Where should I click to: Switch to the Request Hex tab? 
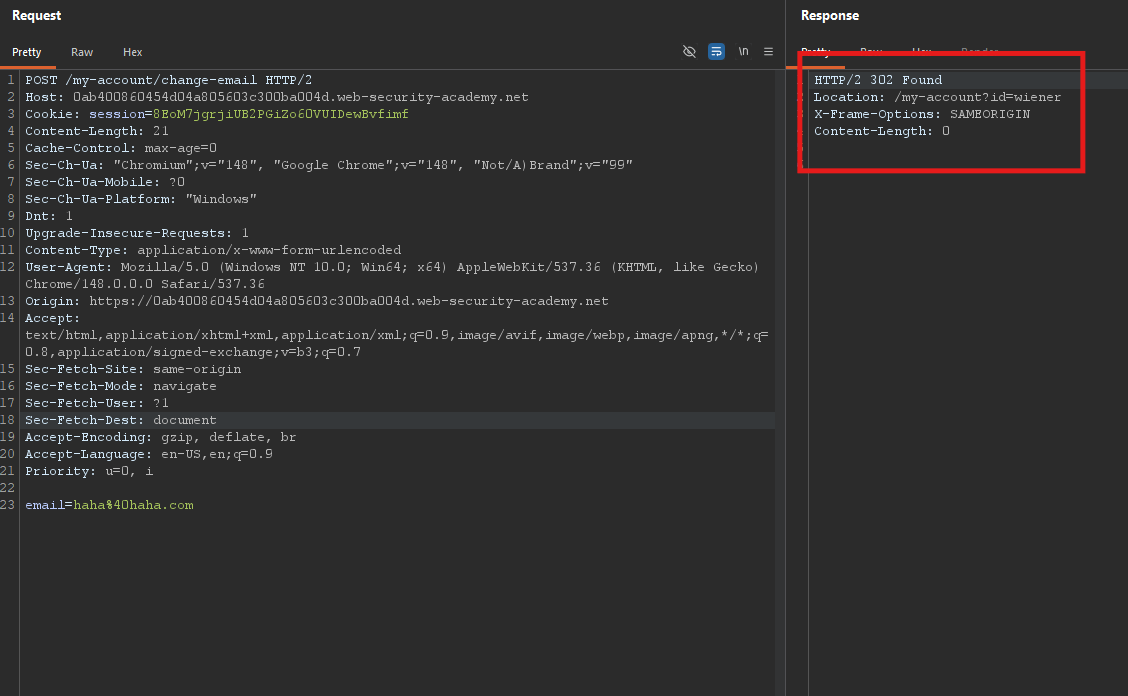click(x=132, y=53)
